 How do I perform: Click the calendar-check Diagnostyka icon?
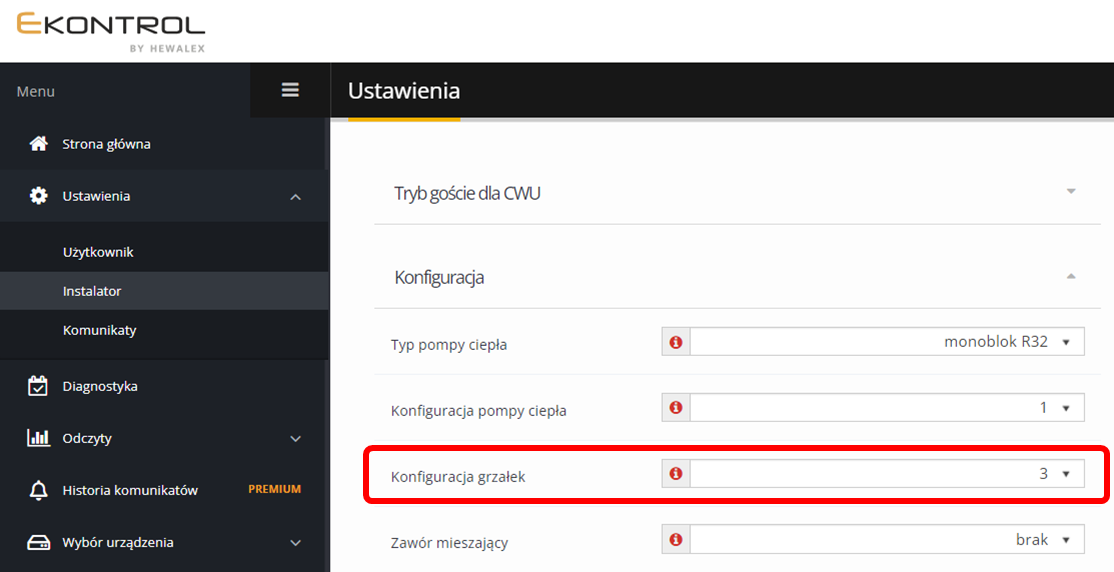[x=39, y=386]
